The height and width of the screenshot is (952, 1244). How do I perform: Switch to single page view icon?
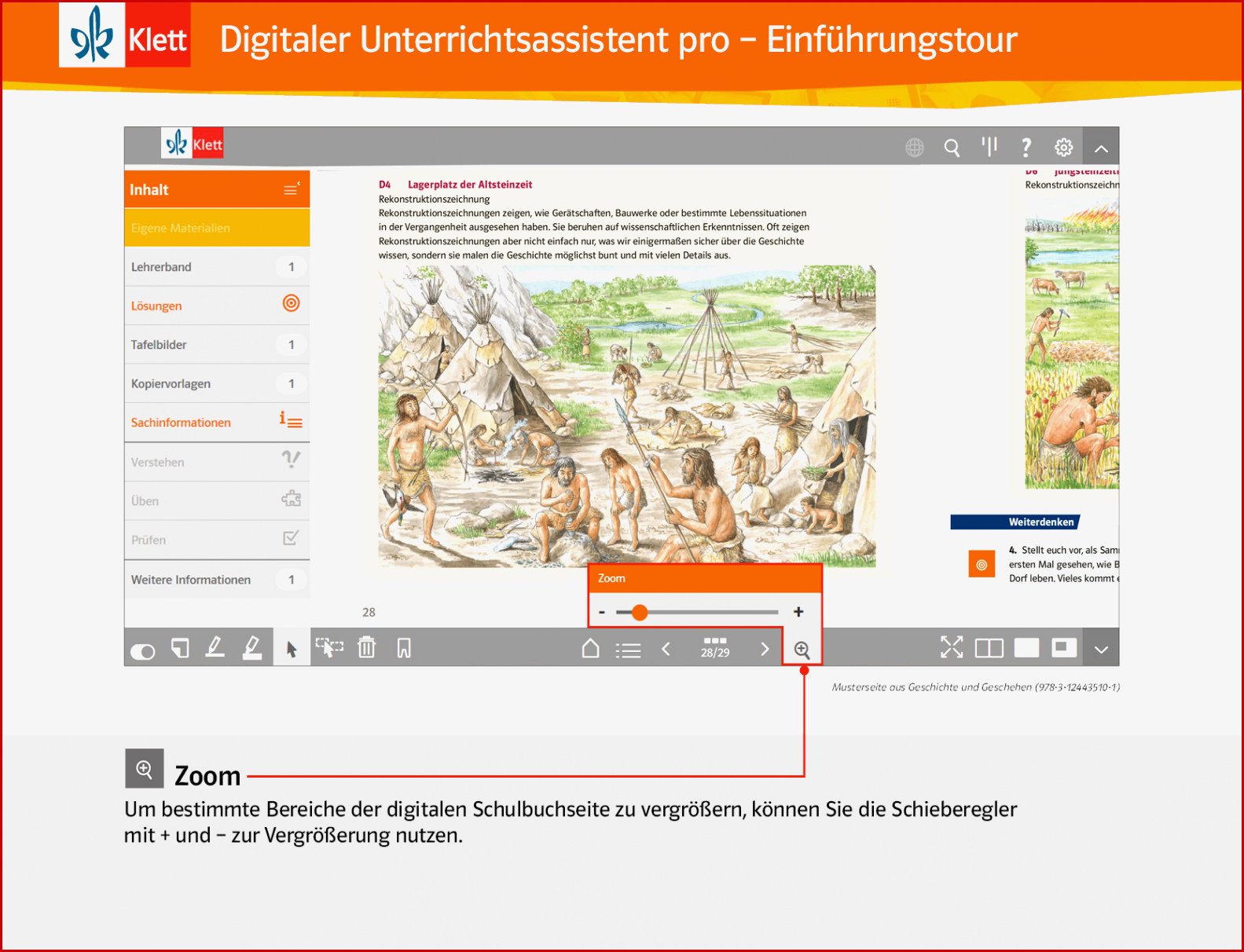click(1026, 648)
